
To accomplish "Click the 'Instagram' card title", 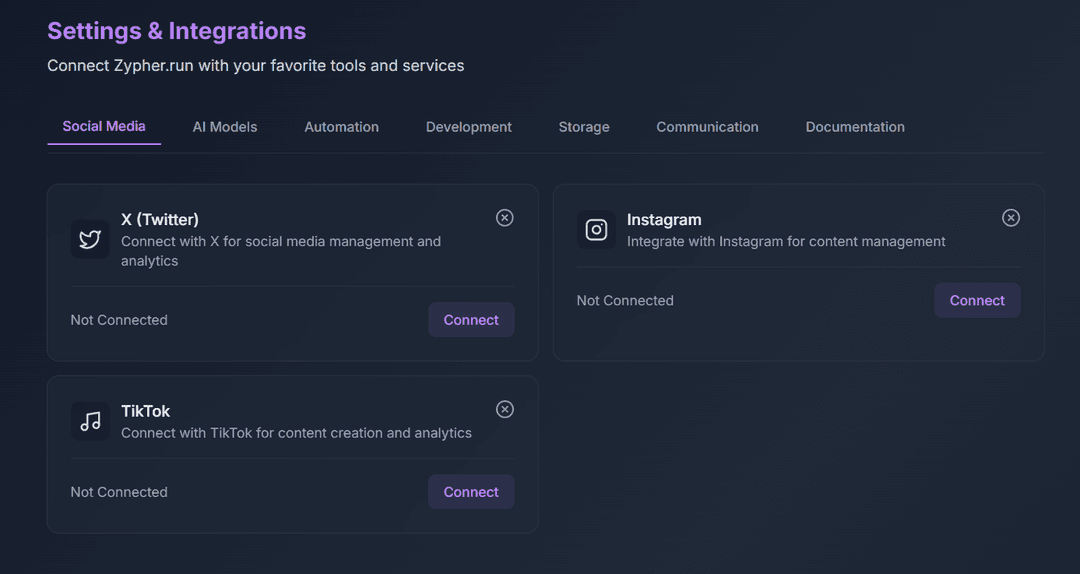I will [664, 219].
